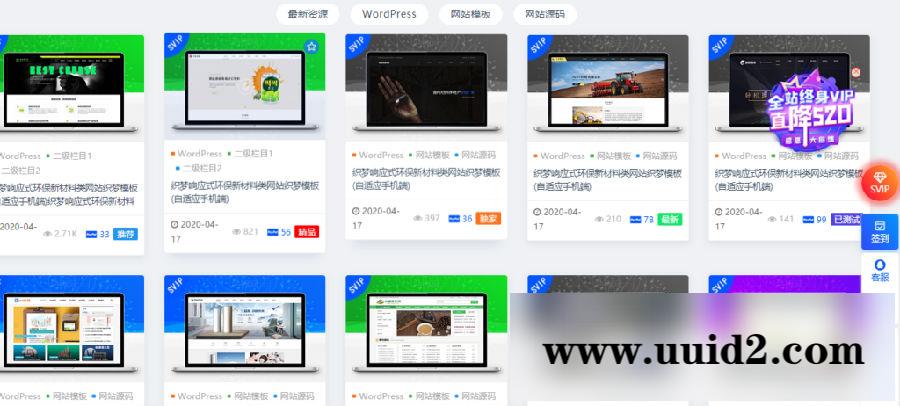
Task: Select the 网站模板 filter tab
Action: (x=470, y=14)
